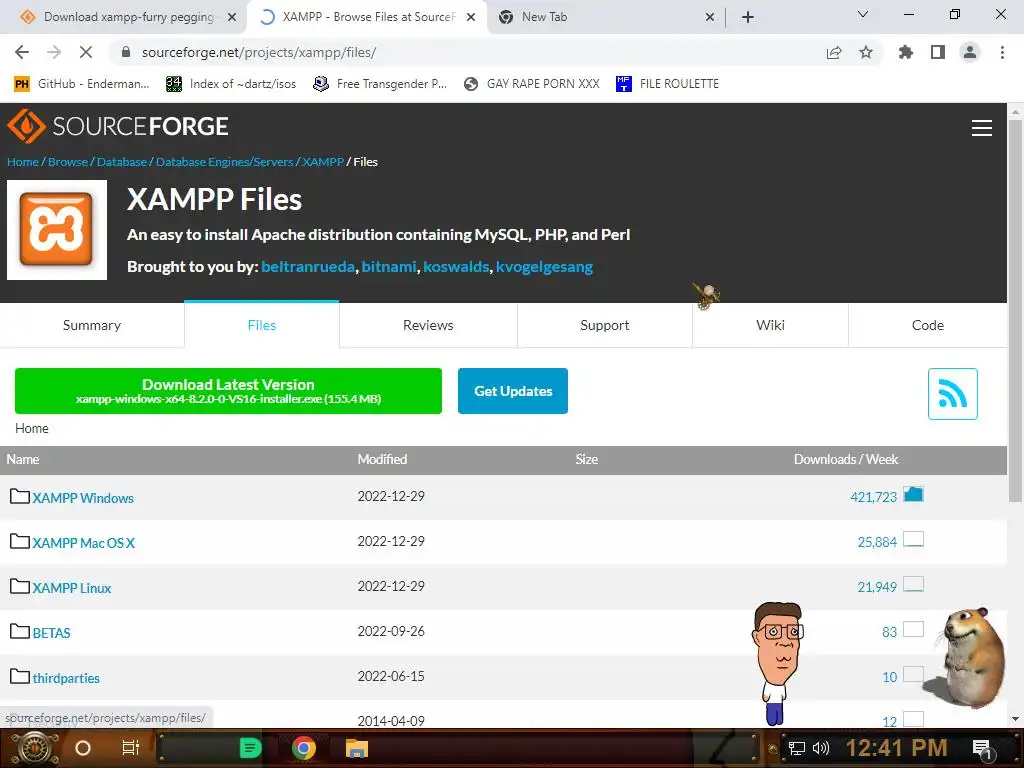Click the XAMPP Linux folder icon
1024x768 pixels.
click(x=20, y=586)
